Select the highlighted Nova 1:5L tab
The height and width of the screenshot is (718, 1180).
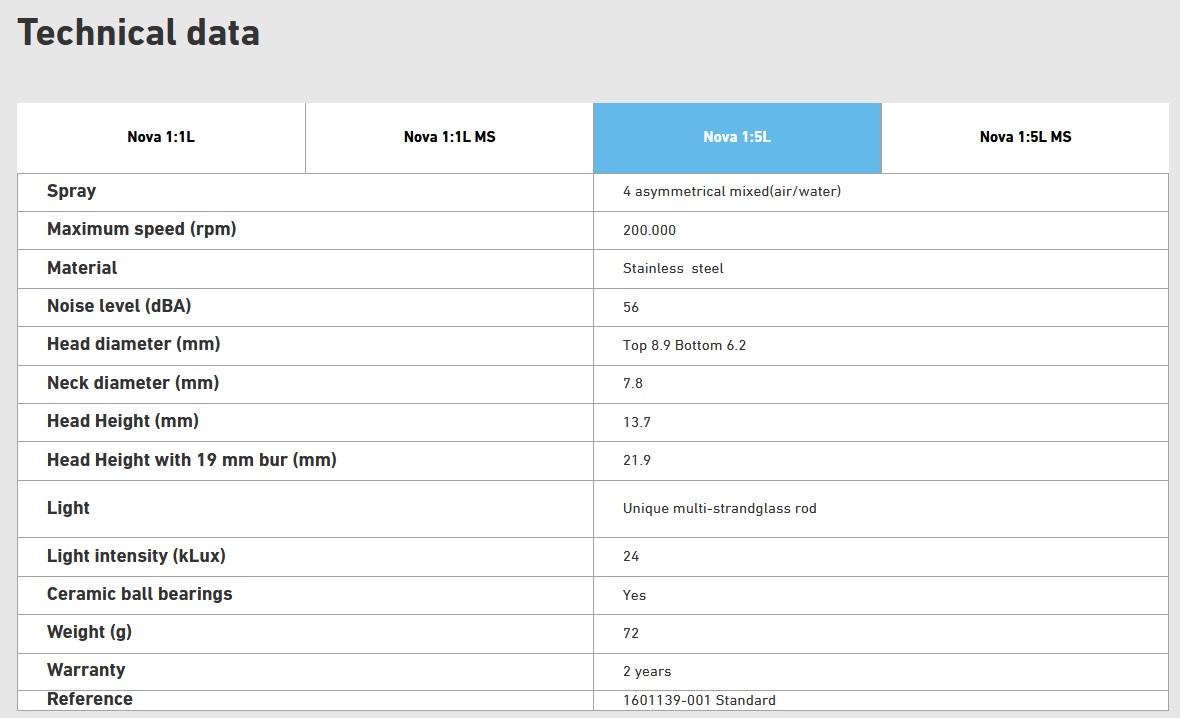click(738, 138)
